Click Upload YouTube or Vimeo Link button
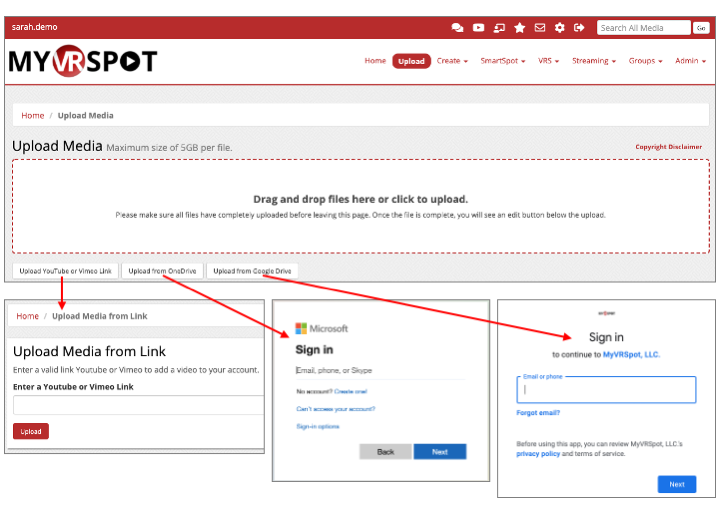The width and height of the screenshot is (720, 514). coord(66,271)
